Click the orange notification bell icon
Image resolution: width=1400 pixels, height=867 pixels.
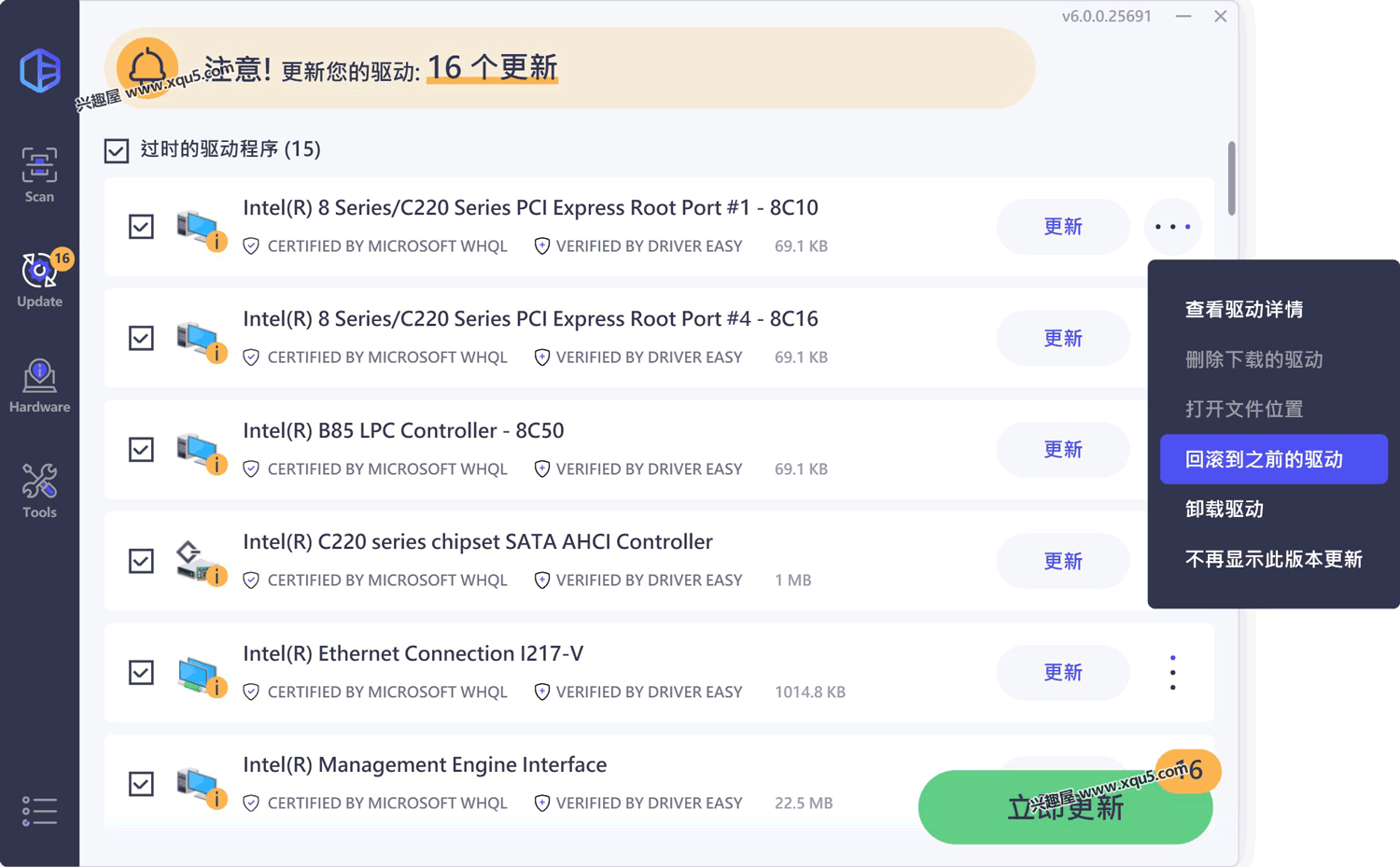click(147, 67)
